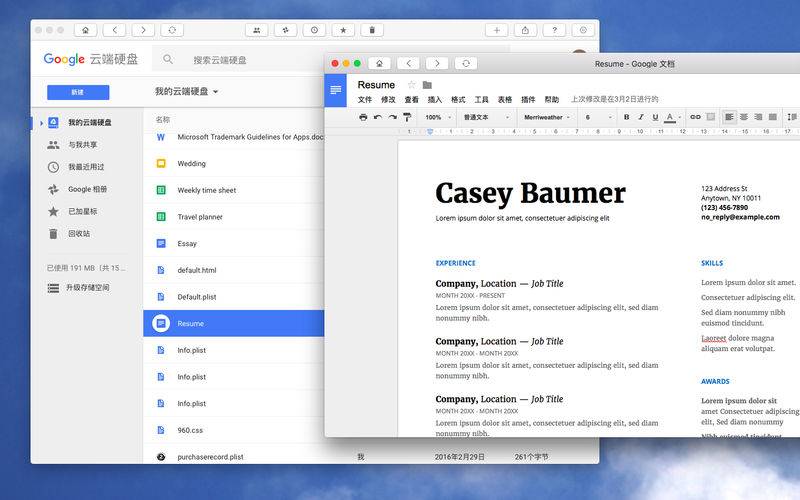Open the line spacing dropdown
The height and width of the screenshot is (500, 800).
tap(792, 117)
